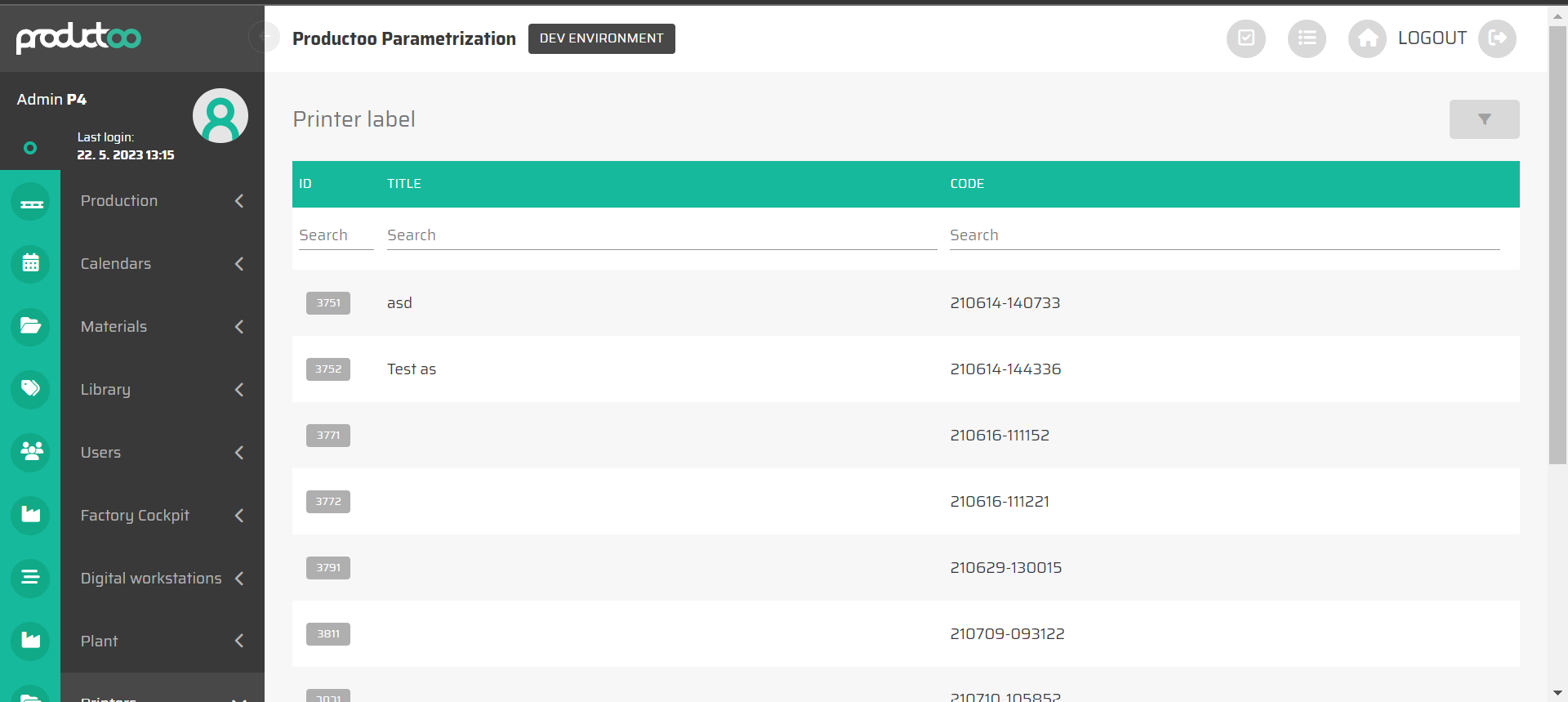Open the filter button for Printer label
Image resolution: width=1568 pixels, height=702 pixels.
pyautogui.click(x=1484, y=119)
